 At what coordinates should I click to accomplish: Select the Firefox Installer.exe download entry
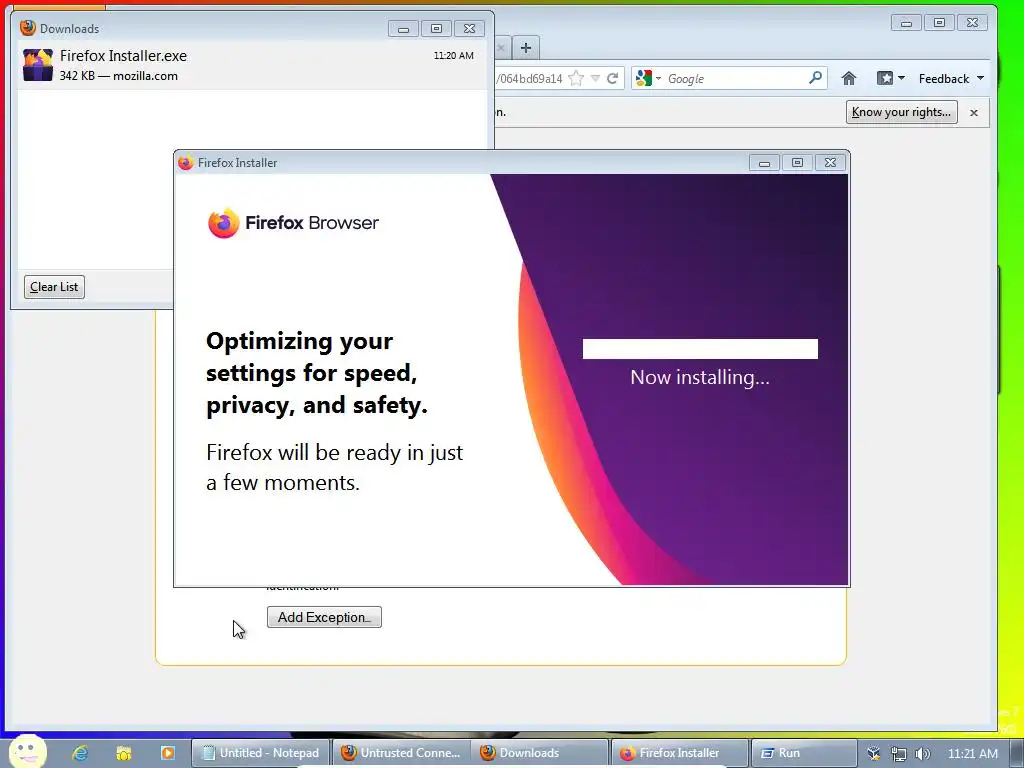(x=253, y=65)
